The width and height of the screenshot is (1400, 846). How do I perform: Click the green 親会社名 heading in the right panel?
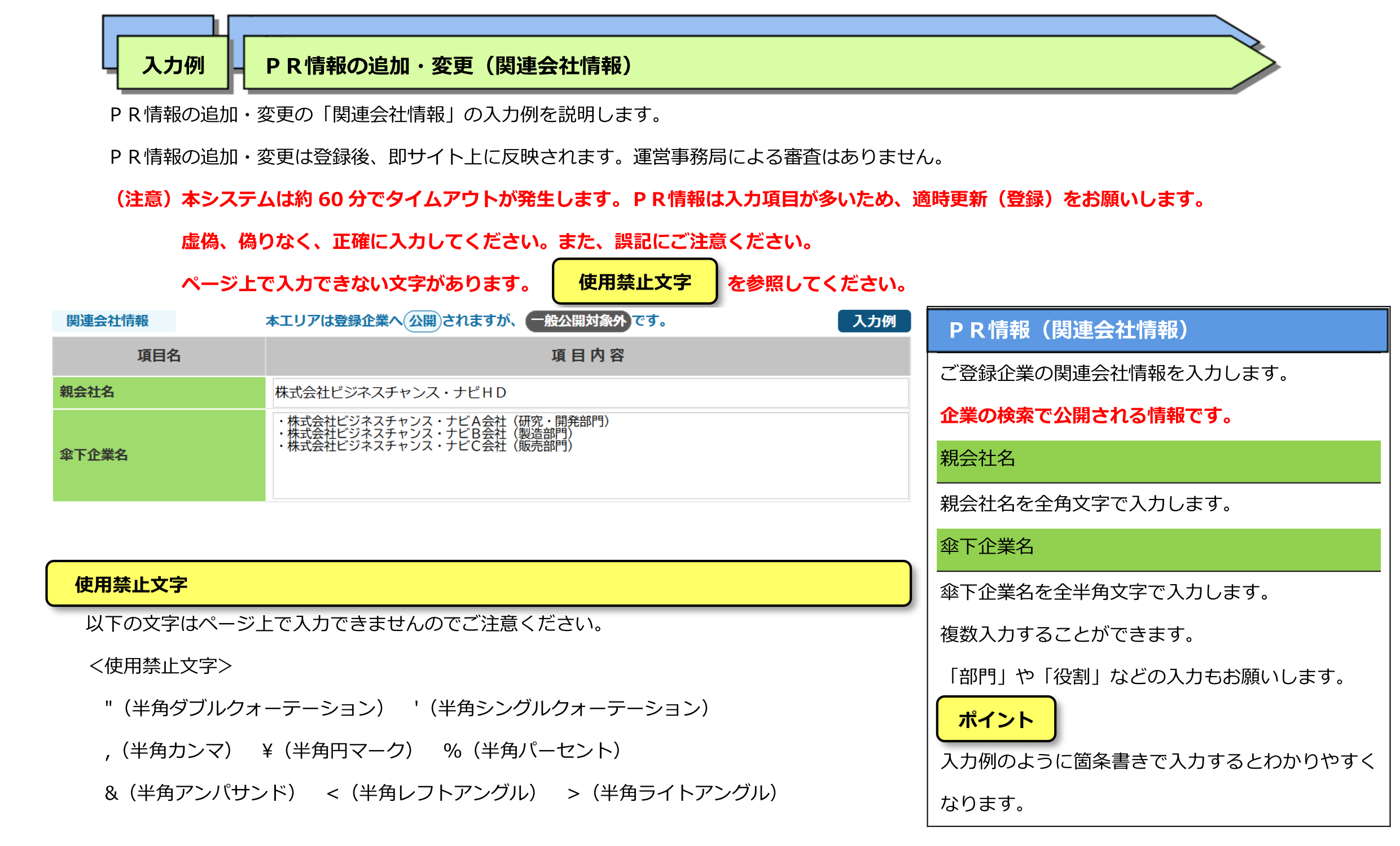point(1157,460)
